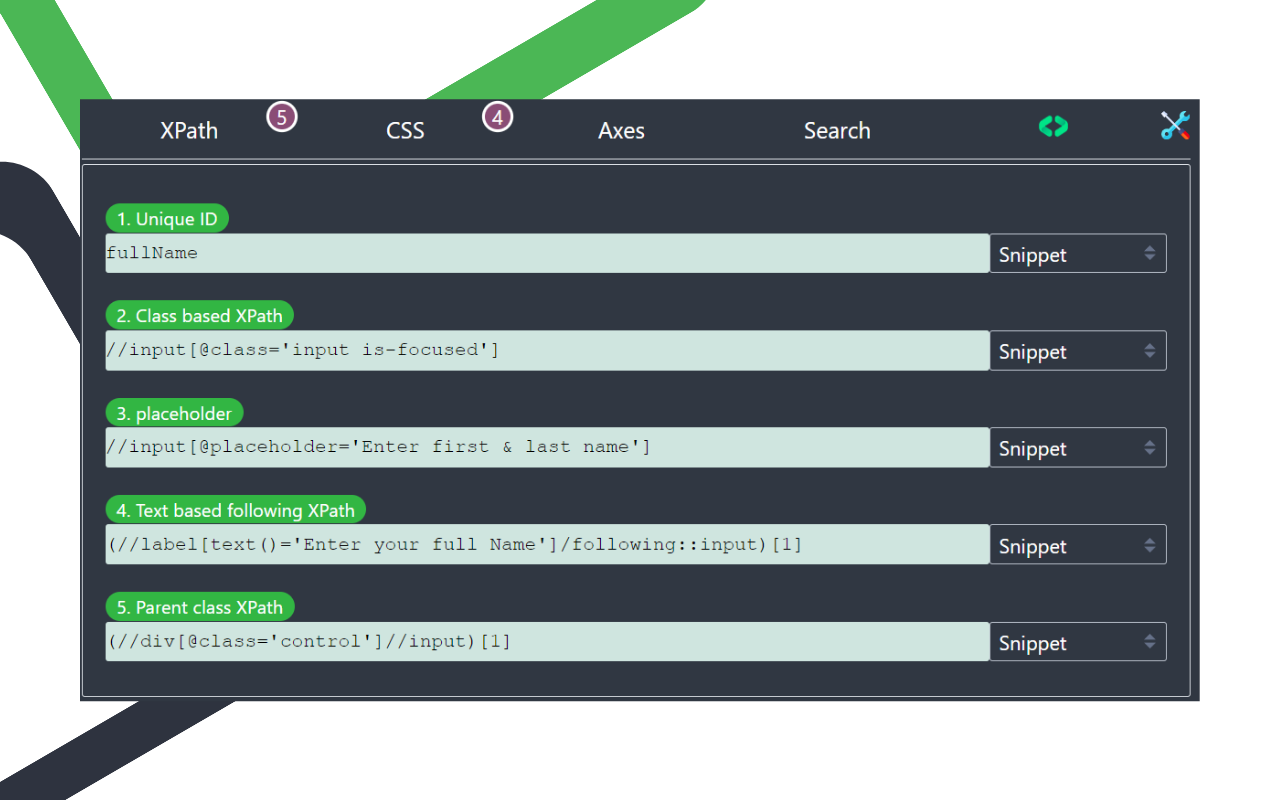Open the wrench and screwdriver tools icon
The image size is (1280, 800).
1175,126
